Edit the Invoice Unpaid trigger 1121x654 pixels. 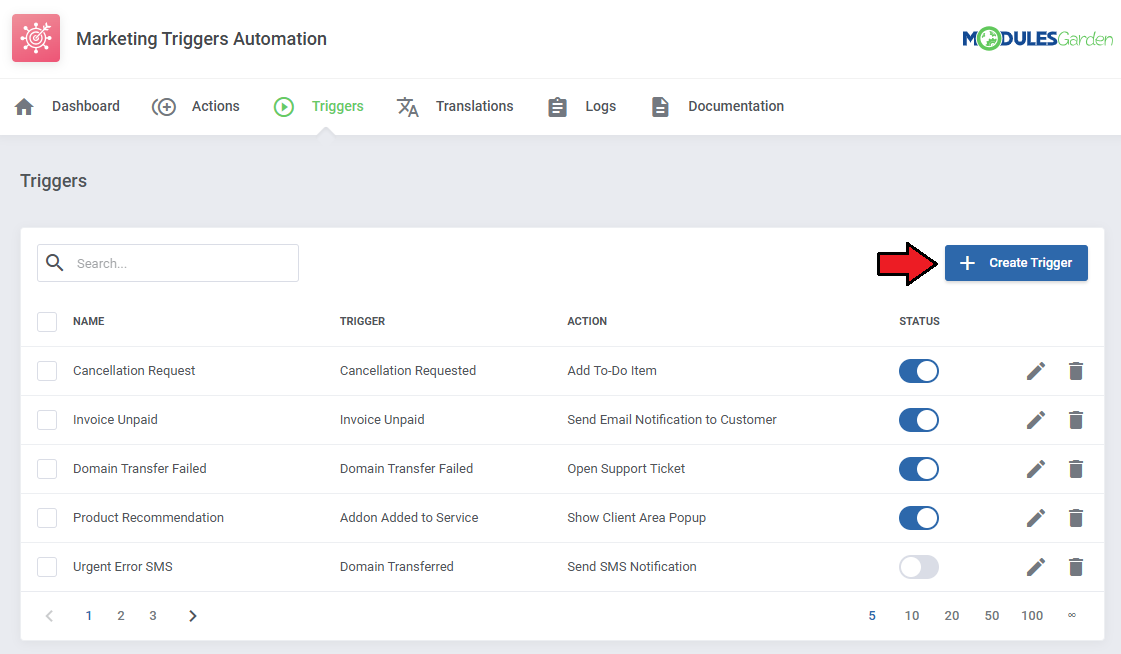click(1036, 420)
